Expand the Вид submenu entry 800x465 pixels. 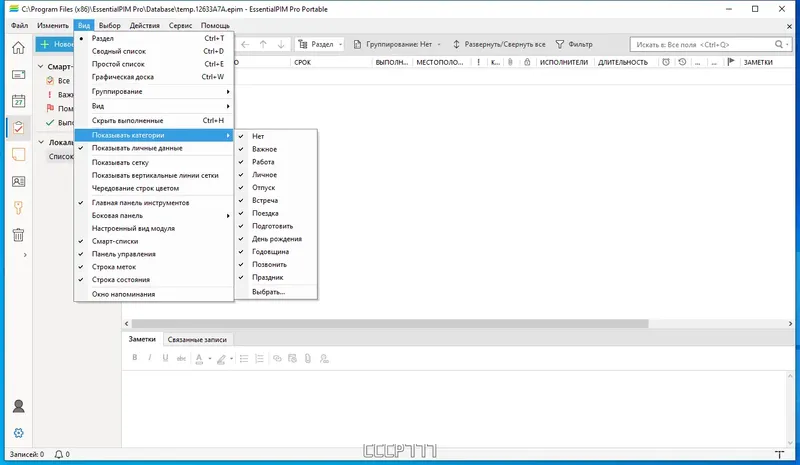click(x=154, y=106)
